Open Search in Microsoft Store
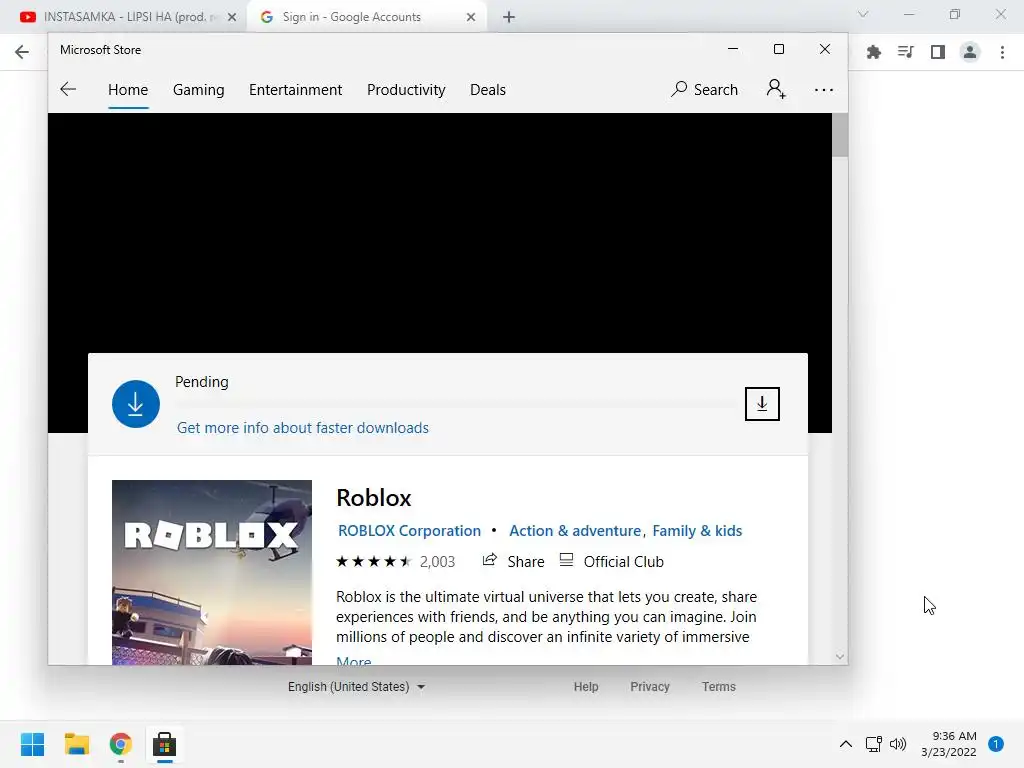Image resolution: width=1024 pixels, height=768 pixels. click(x=705, y=89)
